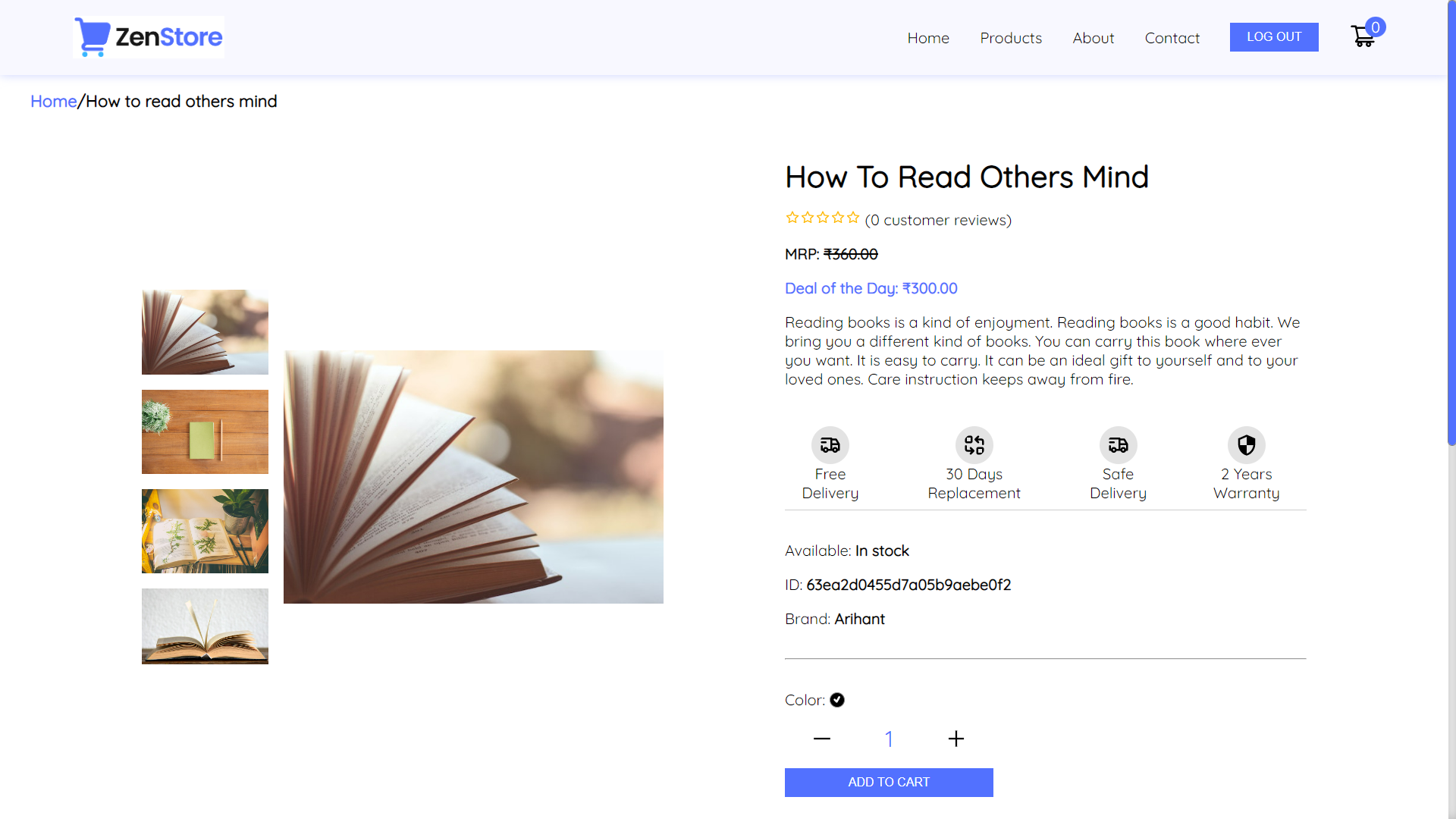Screen dimensions: 1456x819
Task: Click the Home breadcrumb link
Action: point(53,102)
